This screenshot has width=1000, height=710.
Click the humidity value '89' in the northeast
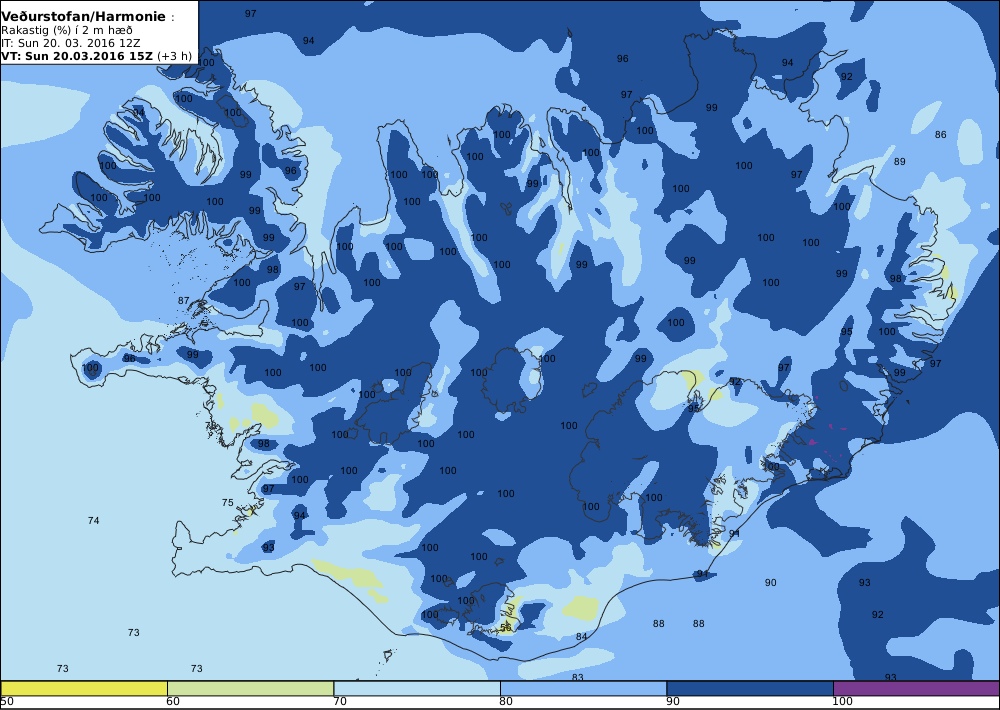[x=900, y=161]
